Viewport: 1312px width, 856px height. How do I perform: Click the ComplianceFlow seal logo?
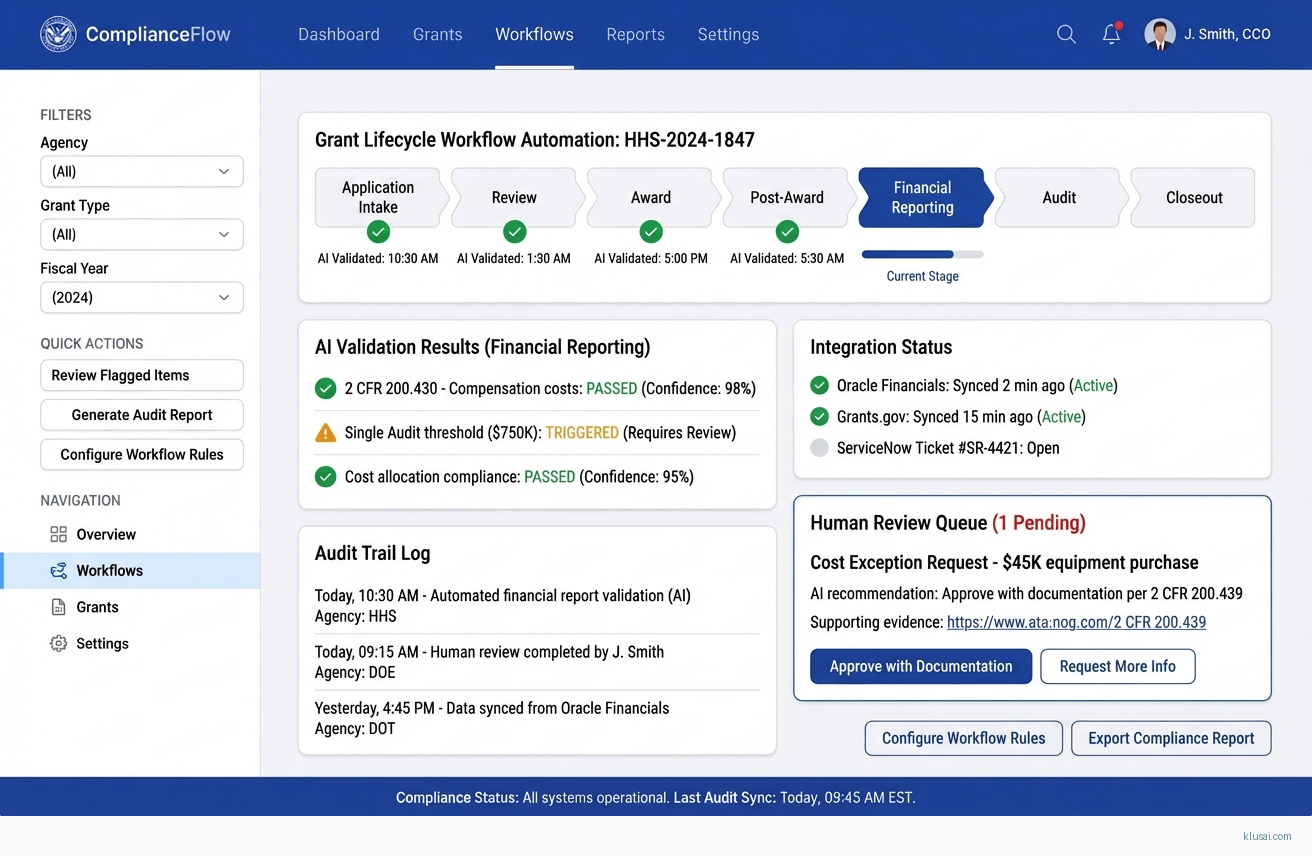(58, 34)
